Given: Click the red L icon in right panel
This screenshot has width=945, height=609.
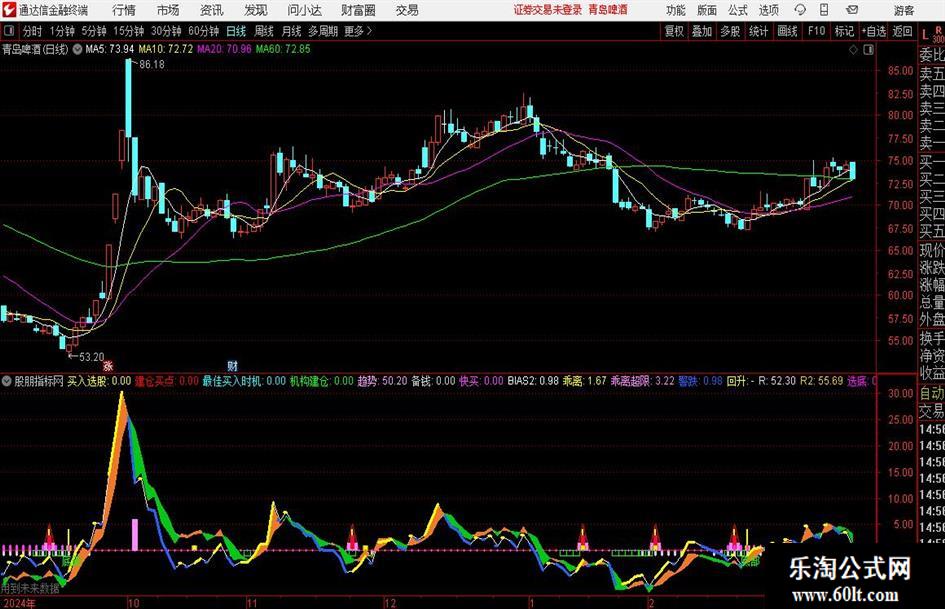Looking at the screenshot, I should (925, 36).
